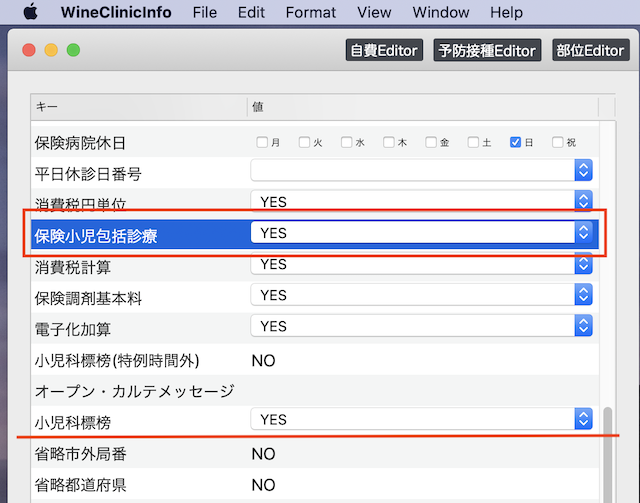This screenshot has width=640, height=503.
Task: Toggle the 火 holiday checkbox
Action: tap(304, 142)
